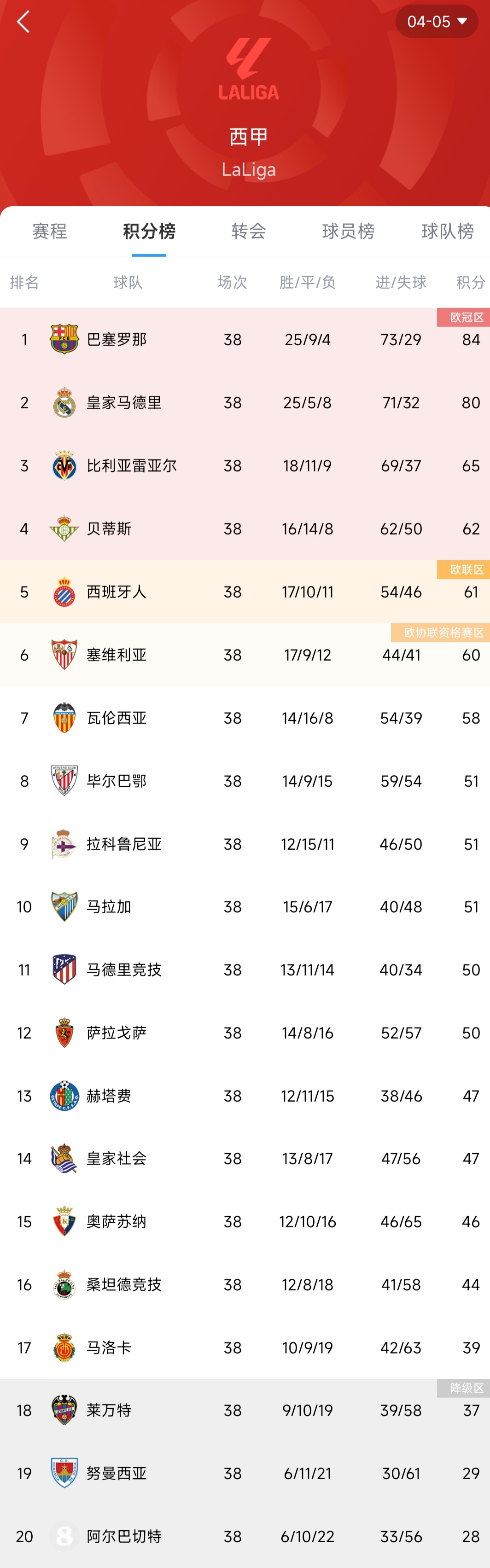Tap the Espanyol crest icon
Viewport: 490px width, 1568px height.
coord(64,592)
